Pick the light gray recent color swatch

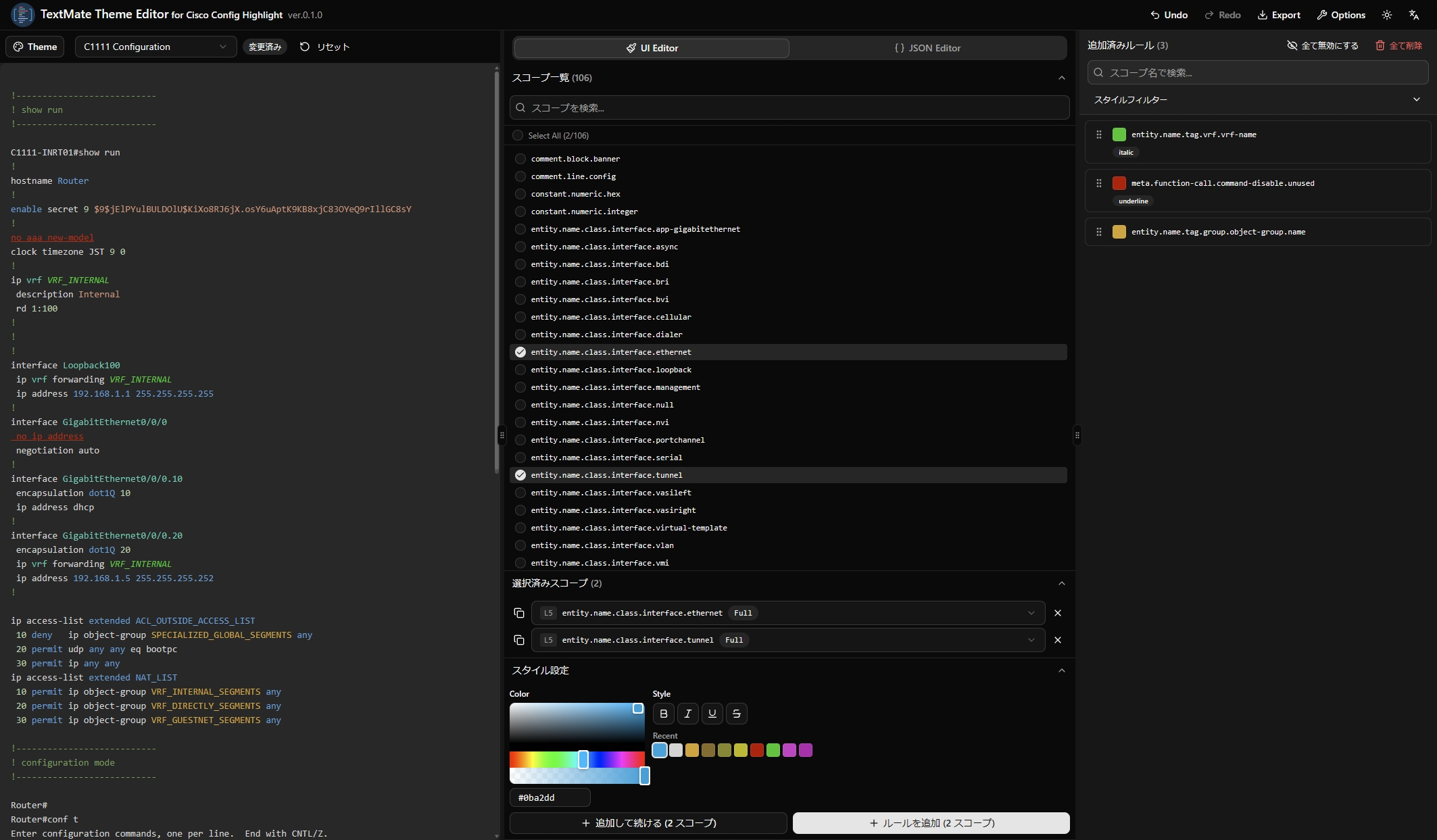point(676,750)
